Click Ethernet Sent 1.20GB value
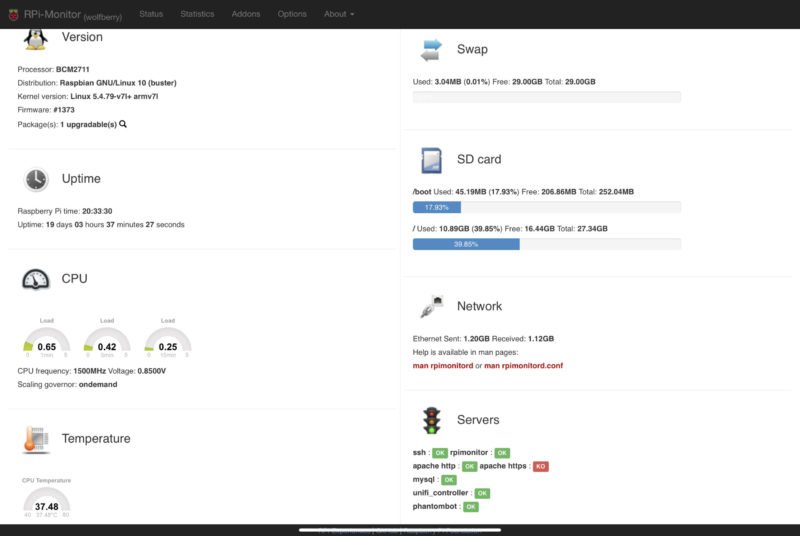This screenshot has width=800, height=536. click(477, 339)
